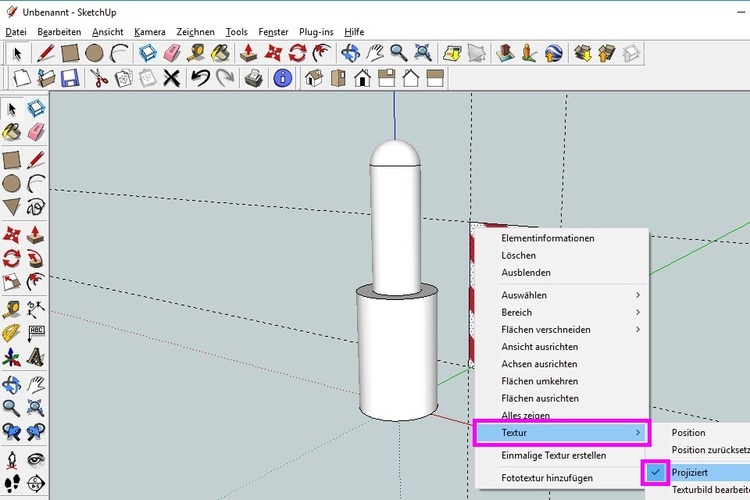Choose Fototextur hinzufügen
This screenshot has width=750, height=500.
[547, 478]
